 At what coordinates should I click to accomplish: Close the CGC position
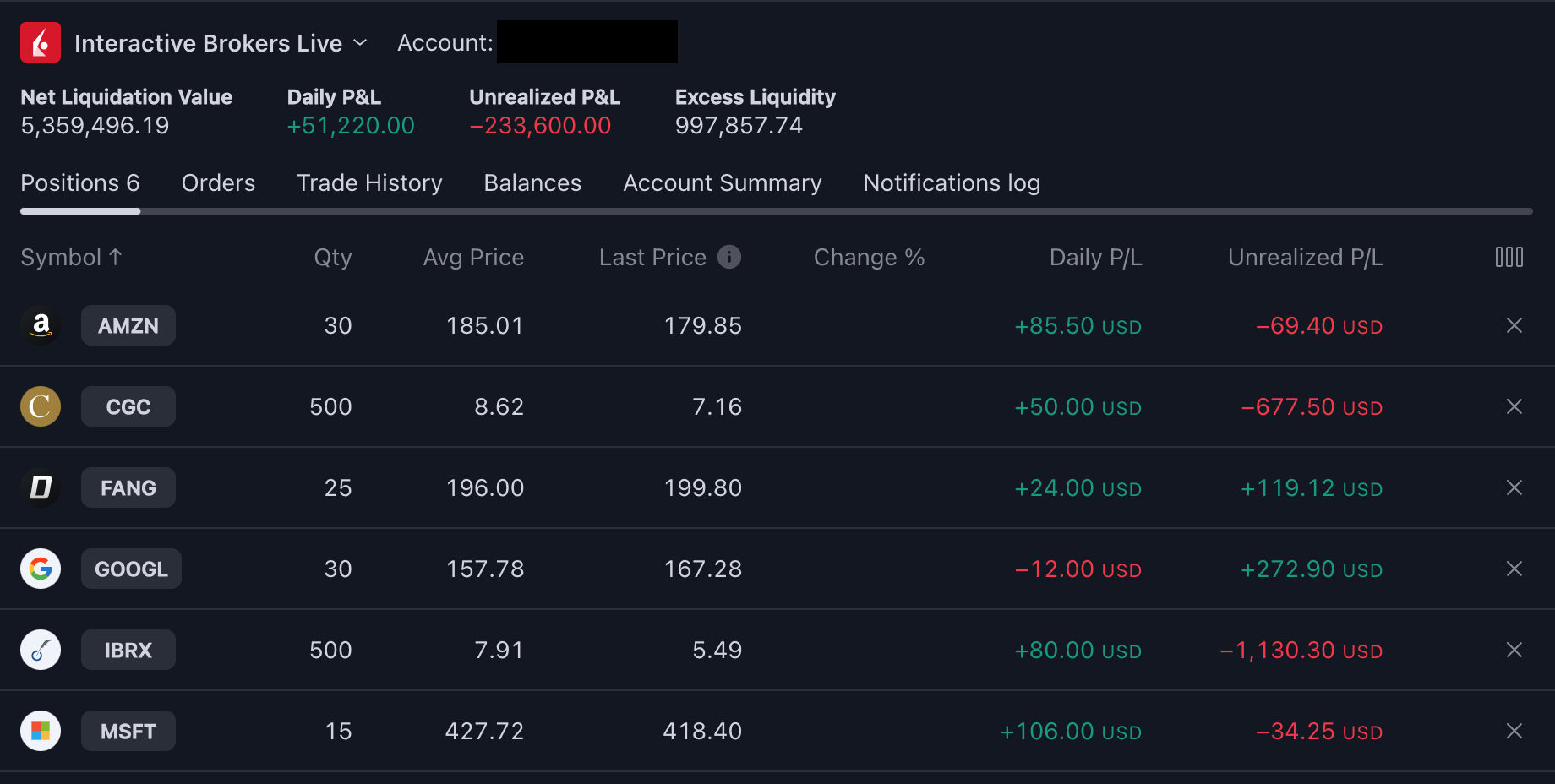(1514, 406)
